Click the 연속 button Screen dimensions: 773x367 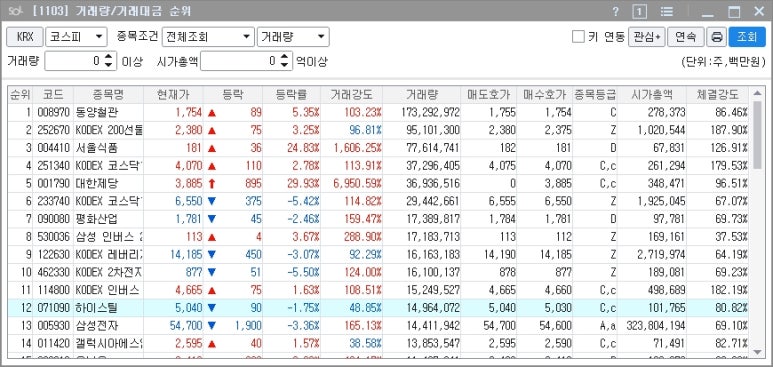[686, 37]
